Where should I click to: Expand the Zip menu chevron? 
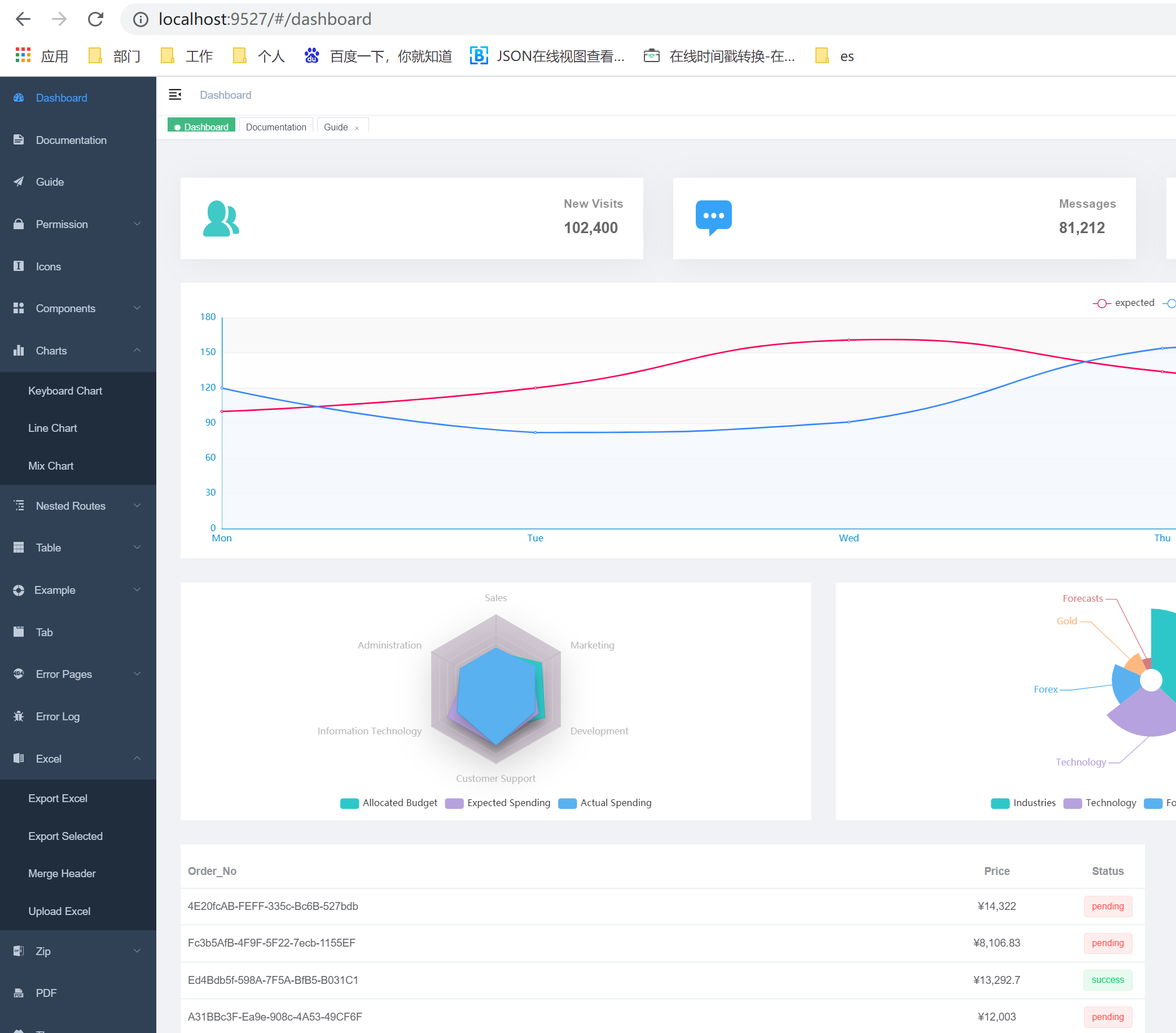137,951
